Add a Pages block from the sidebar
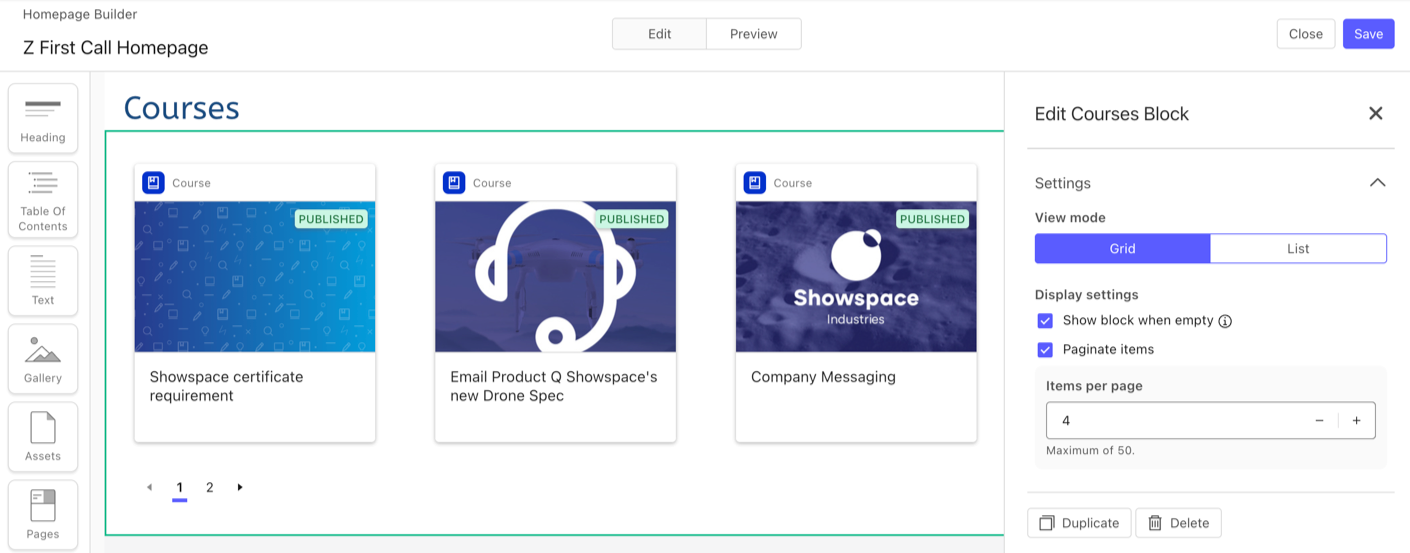The width and height of the screenshot is (1410, 553). click(x=43, y=515)
